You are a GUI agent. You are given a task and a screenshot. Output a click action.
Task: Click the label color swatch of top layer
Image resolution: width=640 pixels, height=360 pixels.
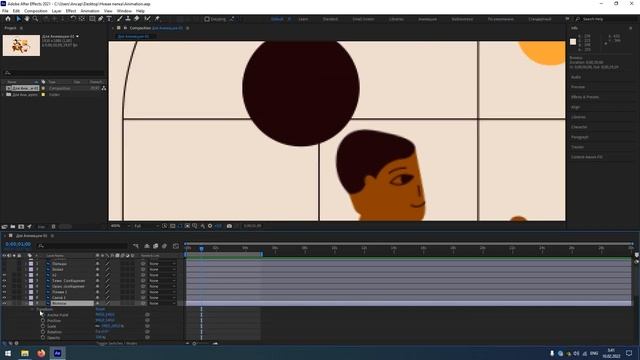coord(31,264)
